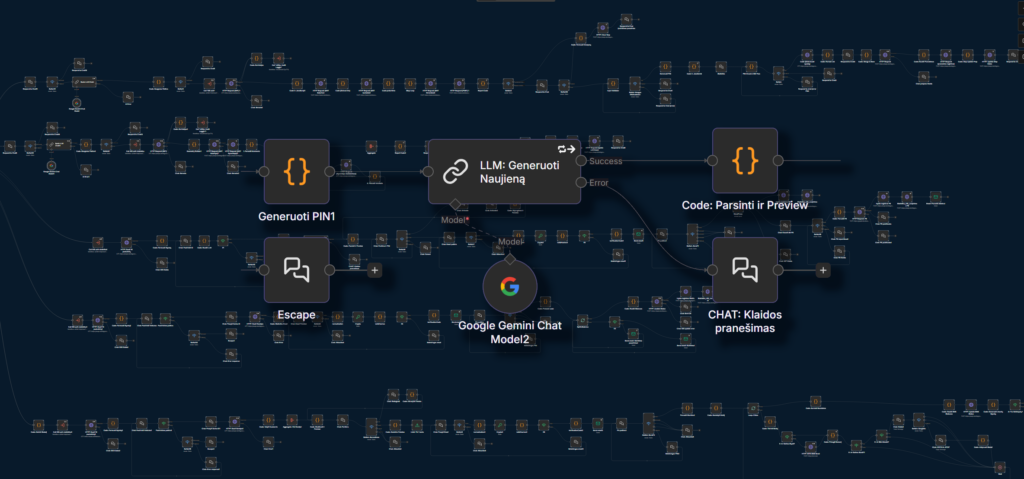This screenshot has height=479, width=1024.
Task: Select the chain link icon in LLM node
Action: pos(453,173)
